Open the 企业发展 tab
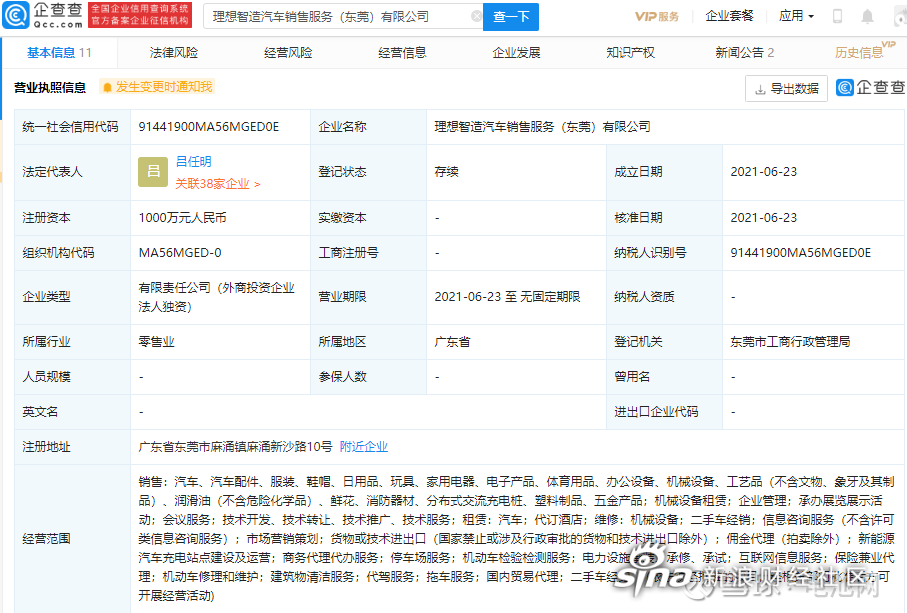Viewport: 907px width, 613px height. point(516,53)
